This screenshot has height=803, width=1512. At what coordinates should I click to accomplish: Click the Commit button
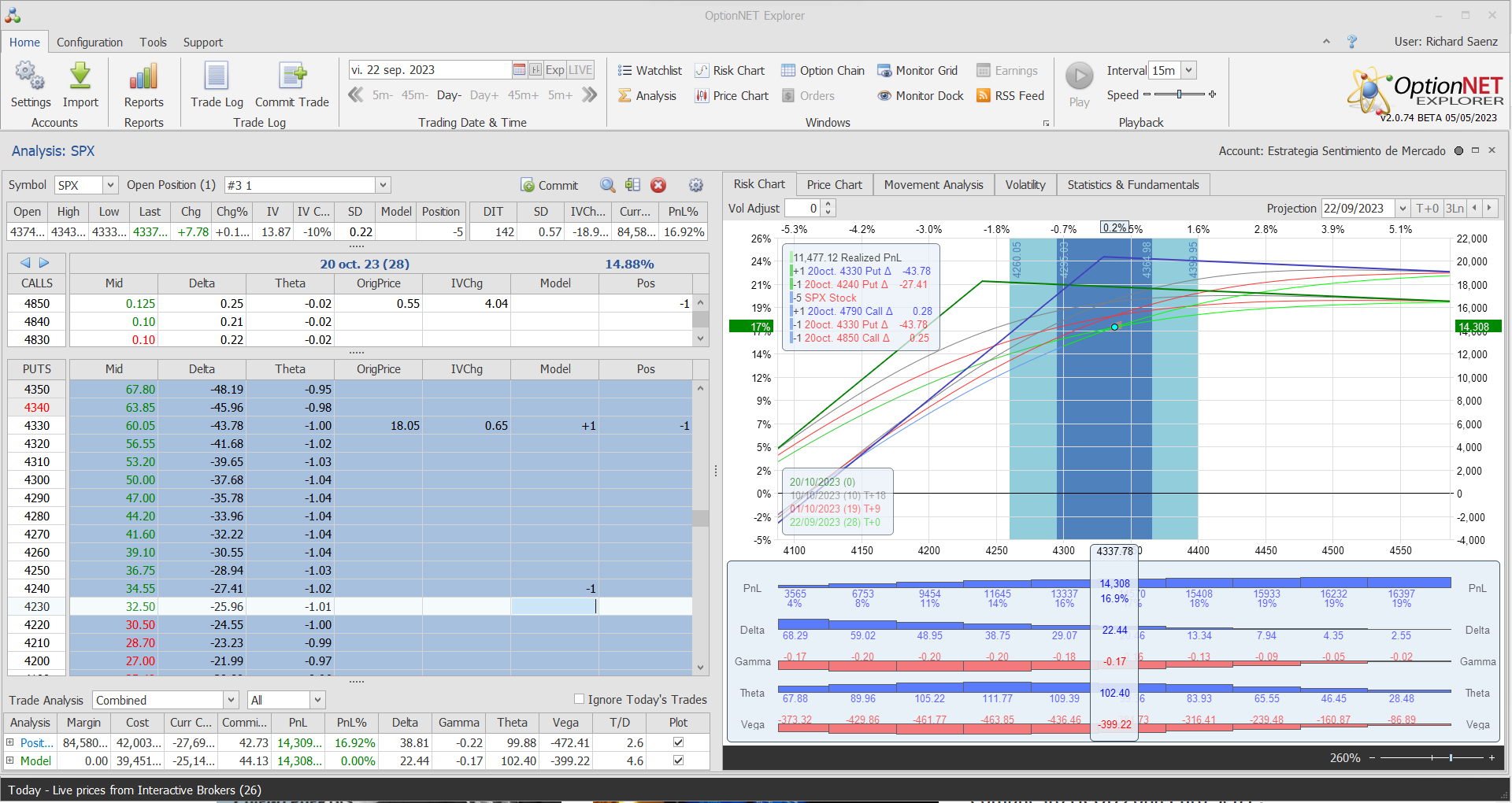coord(550,185)
